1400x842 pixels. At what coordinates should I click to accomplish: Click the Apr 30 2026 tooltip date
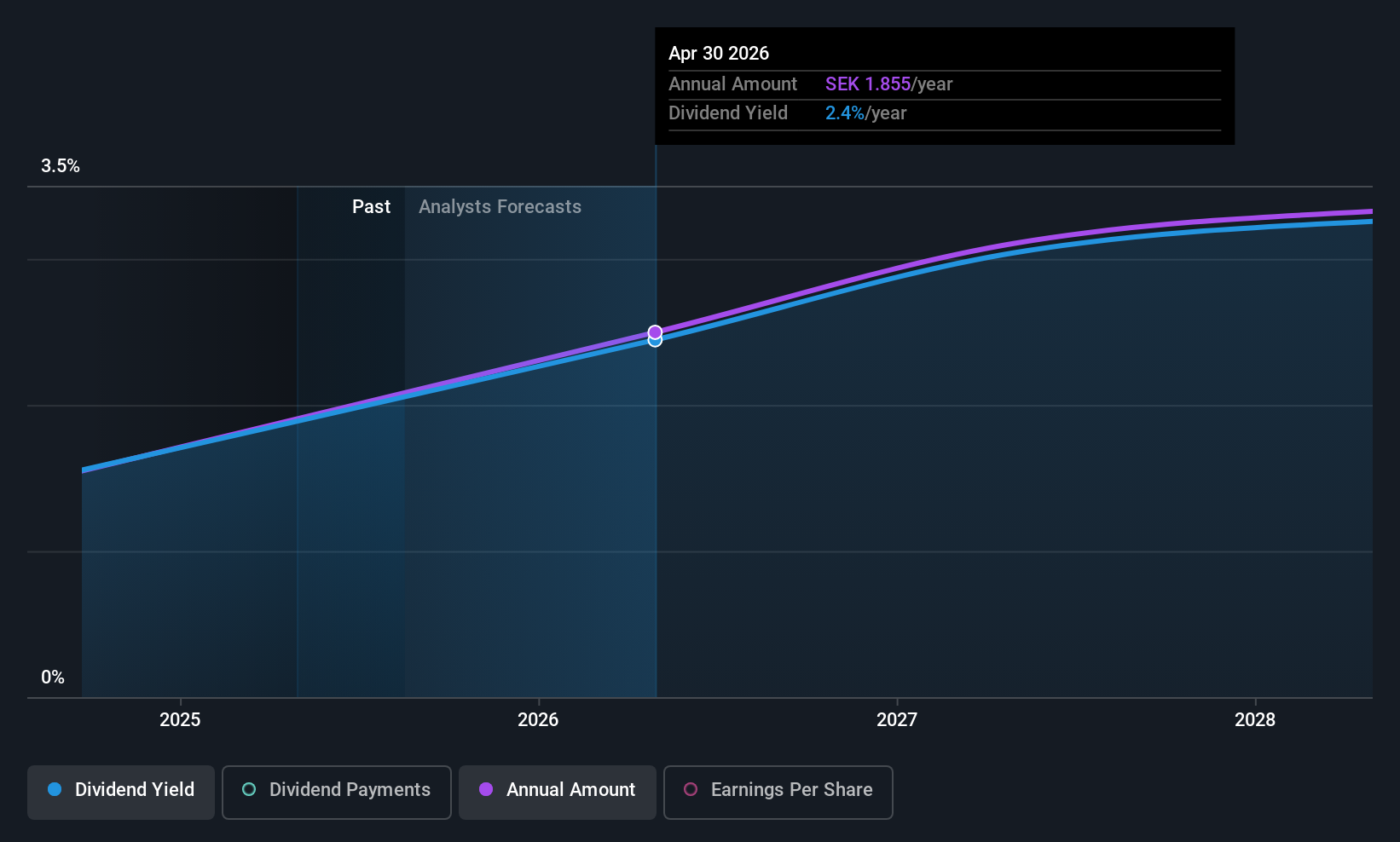(x=719, y=54)
